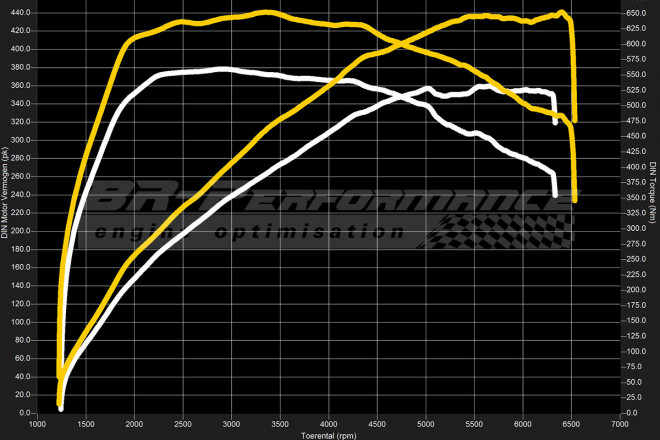The image size is (660, 440).
Task: Click the yellow torque curve peak near 3400 rpm
Action: pos(268,13)
